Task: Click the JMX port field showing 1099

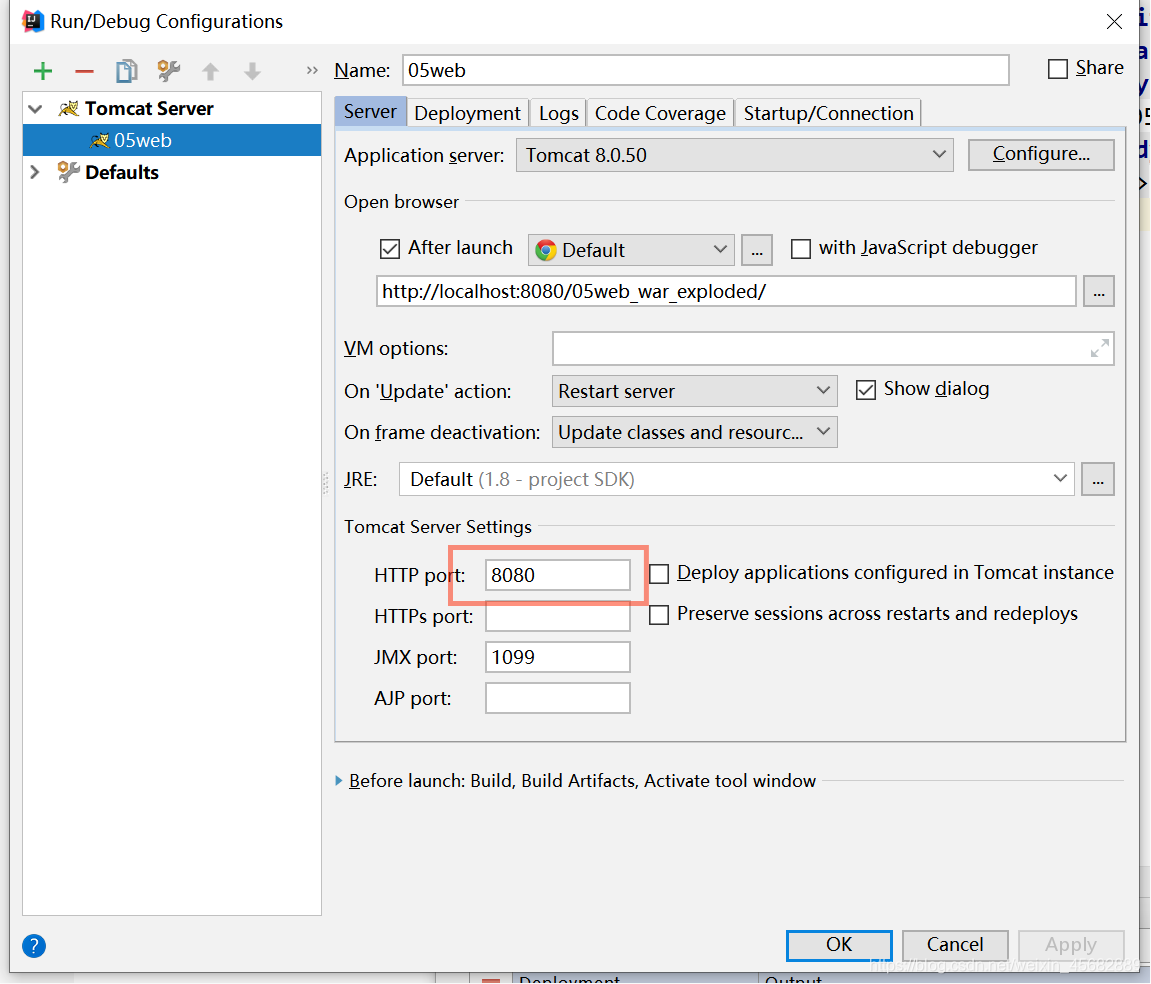Action: (x=557, y=657)
